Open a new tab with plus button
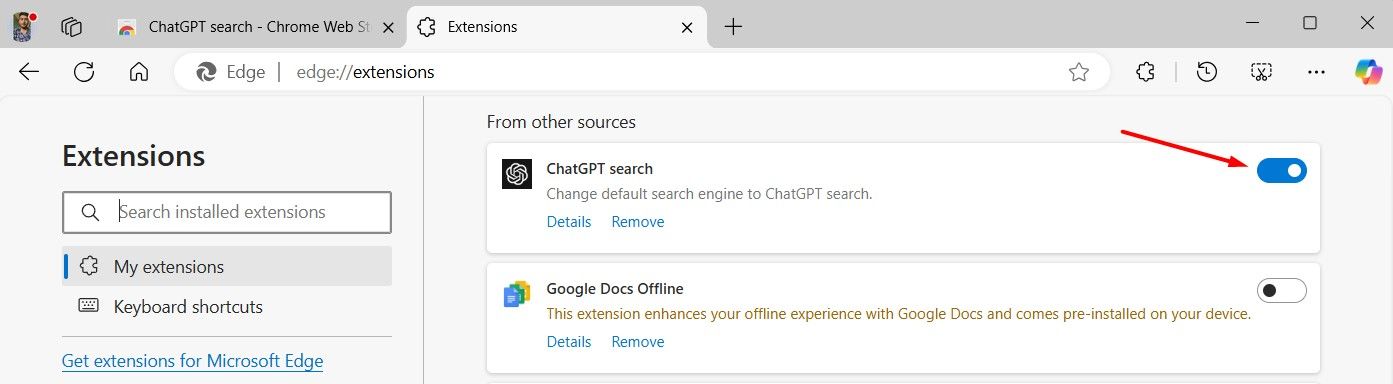Viewport: 1393px width, 384px height. point(733,27)
